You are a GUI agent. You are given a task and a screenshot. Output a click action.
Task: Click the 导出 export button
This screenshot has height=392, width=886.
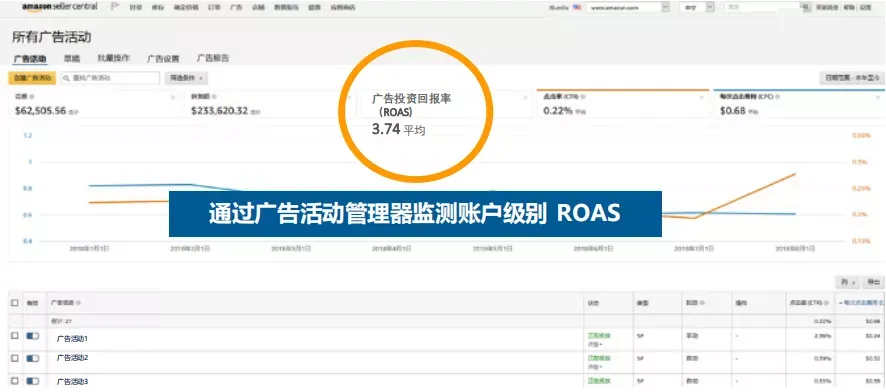(874, 282)
